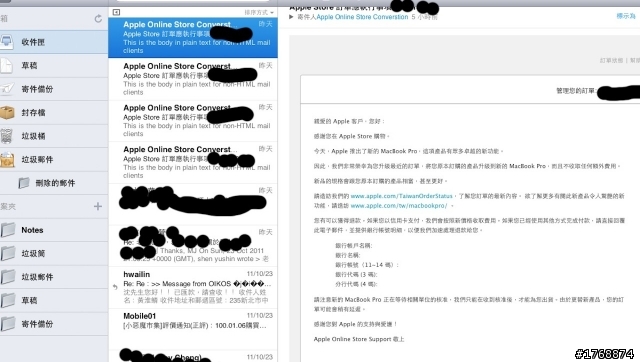
Task: Expand the sender details disclosure triangle
Action: point(291,17)
